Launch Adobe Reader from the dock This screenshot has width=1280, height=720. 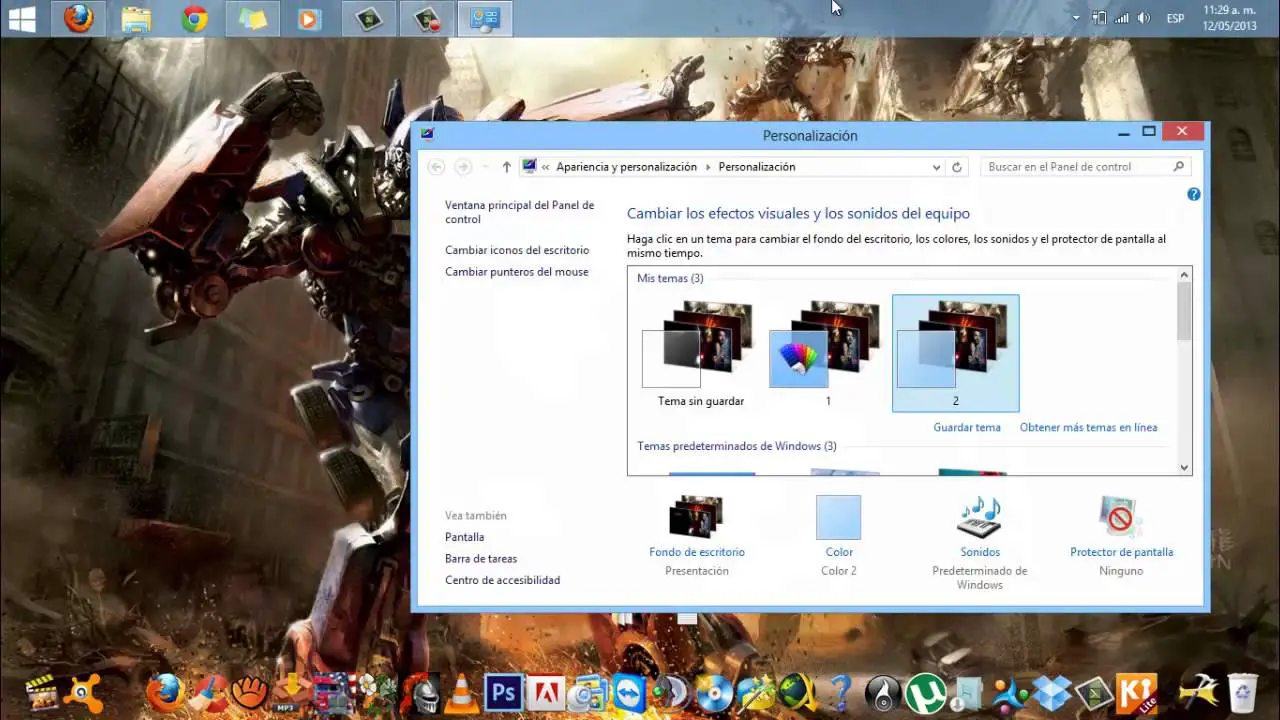(x=546, y=692)
